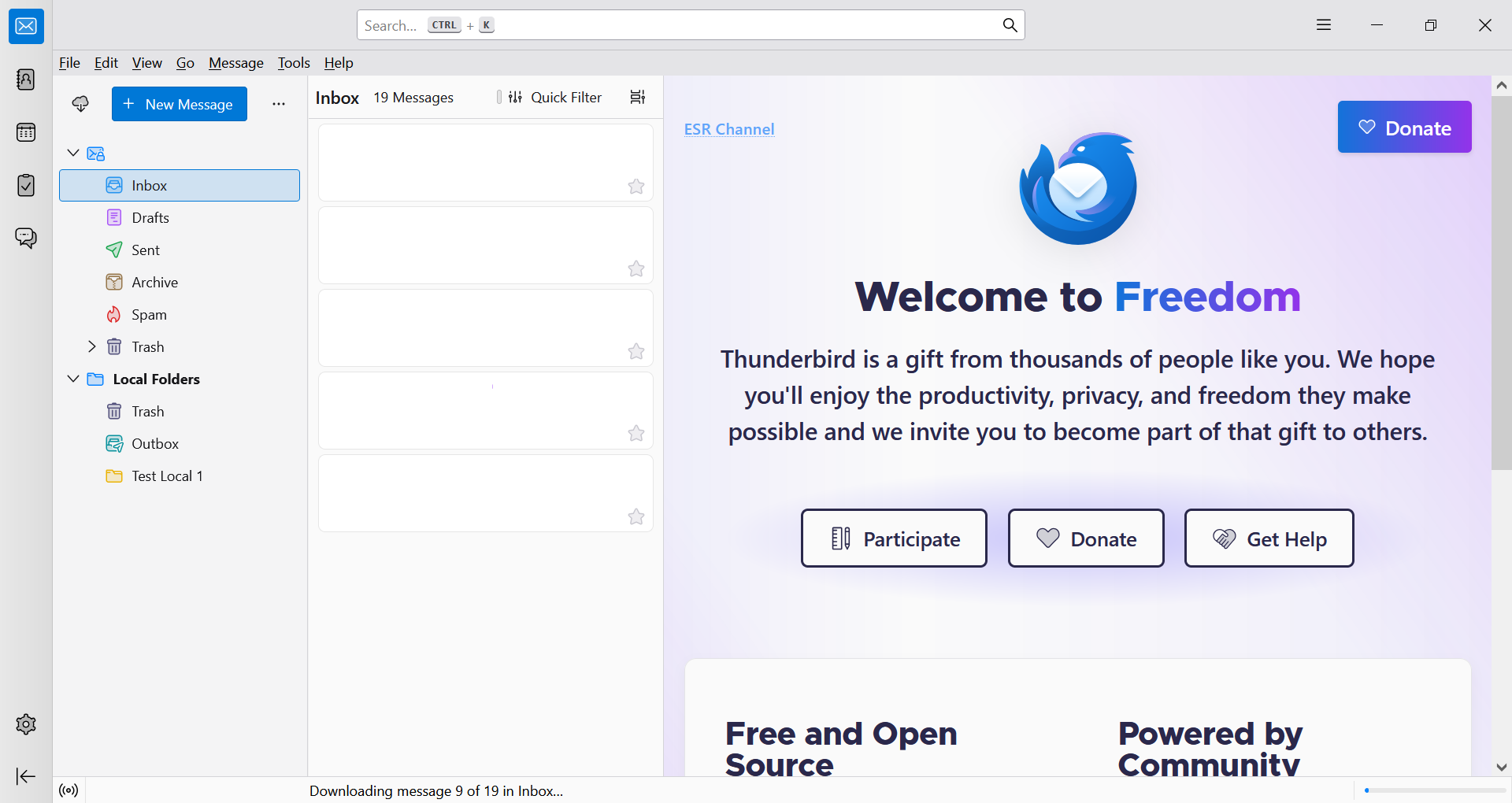This screenshot has height=803, width=1512.
Task: Click the blue Donate button top right
Action: 1404,127
